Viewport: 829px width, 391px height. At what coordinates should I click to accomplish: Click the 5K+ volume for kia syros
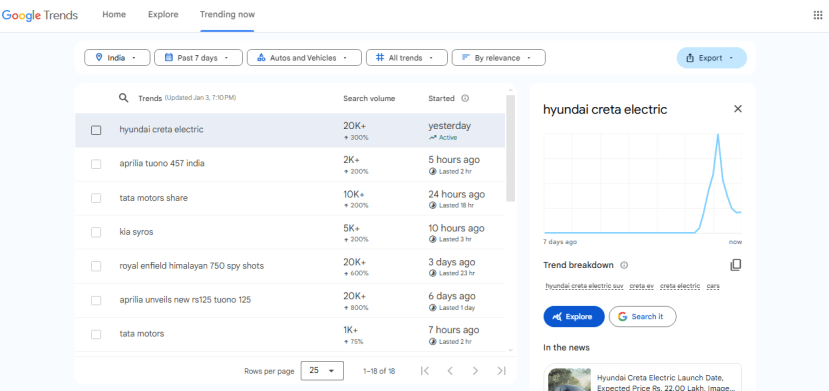click(x=352, y=228)
